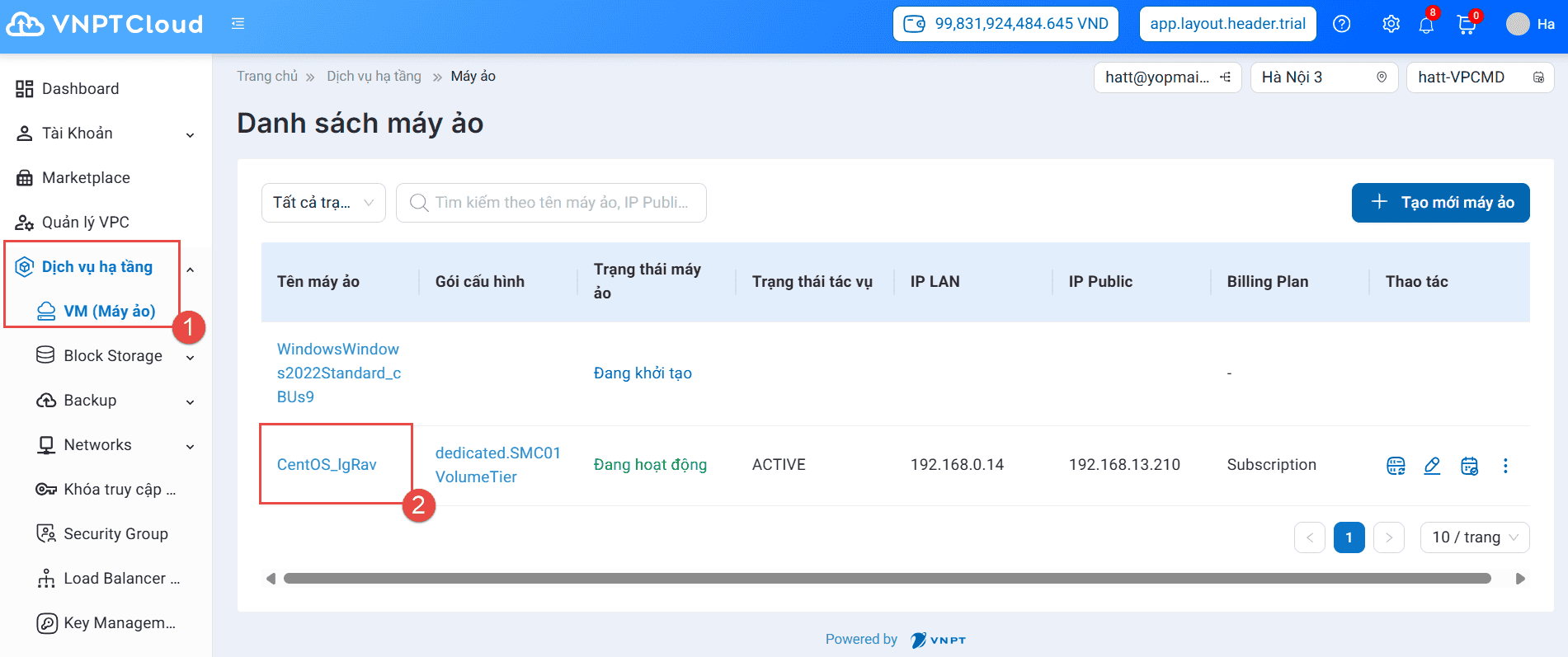This screenshot has width=1568, height=657.
Task: Click the horizontal table scrollbar
Action: click(x=887, y=579)
